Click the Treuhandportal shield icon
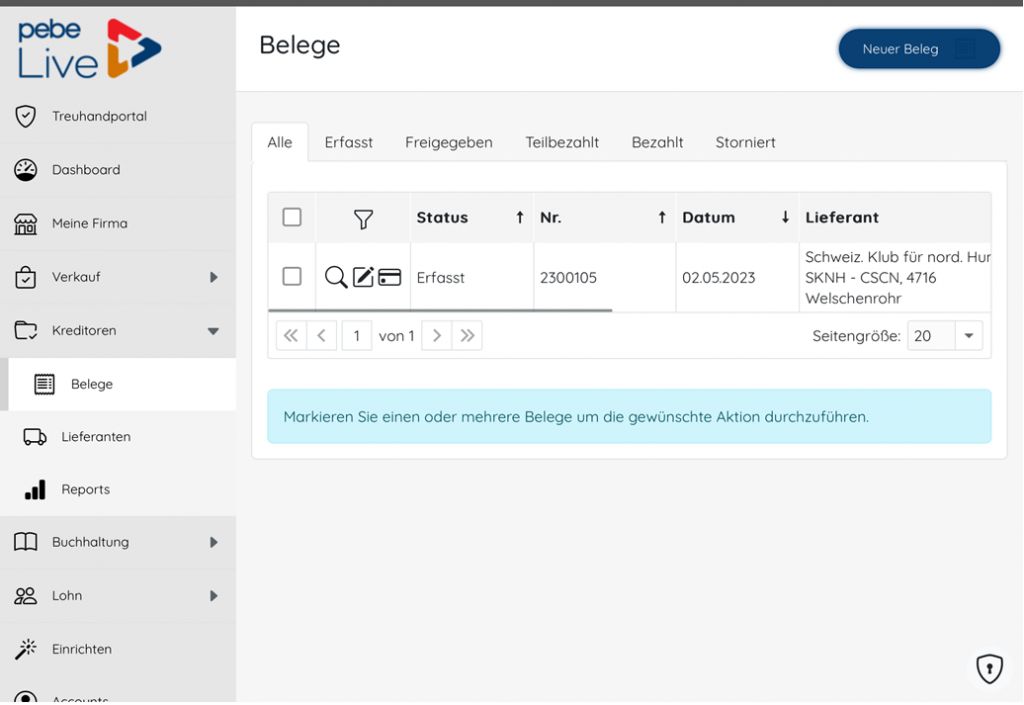The image size is (1024, 705). coord(25,116)
